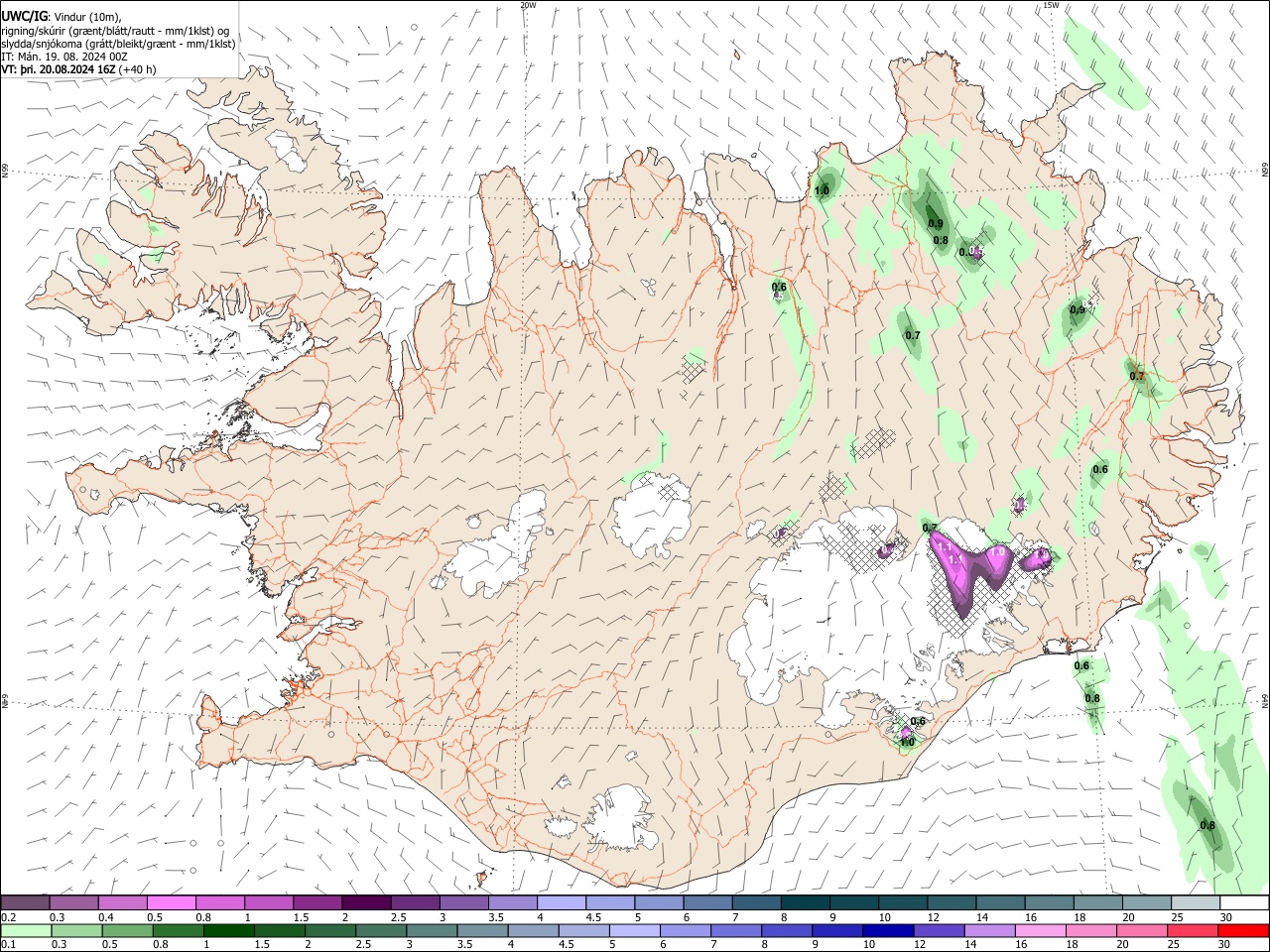
Task: Click the 0.8 value in the southeast offshore rain band
Action: click(1207, 825)
